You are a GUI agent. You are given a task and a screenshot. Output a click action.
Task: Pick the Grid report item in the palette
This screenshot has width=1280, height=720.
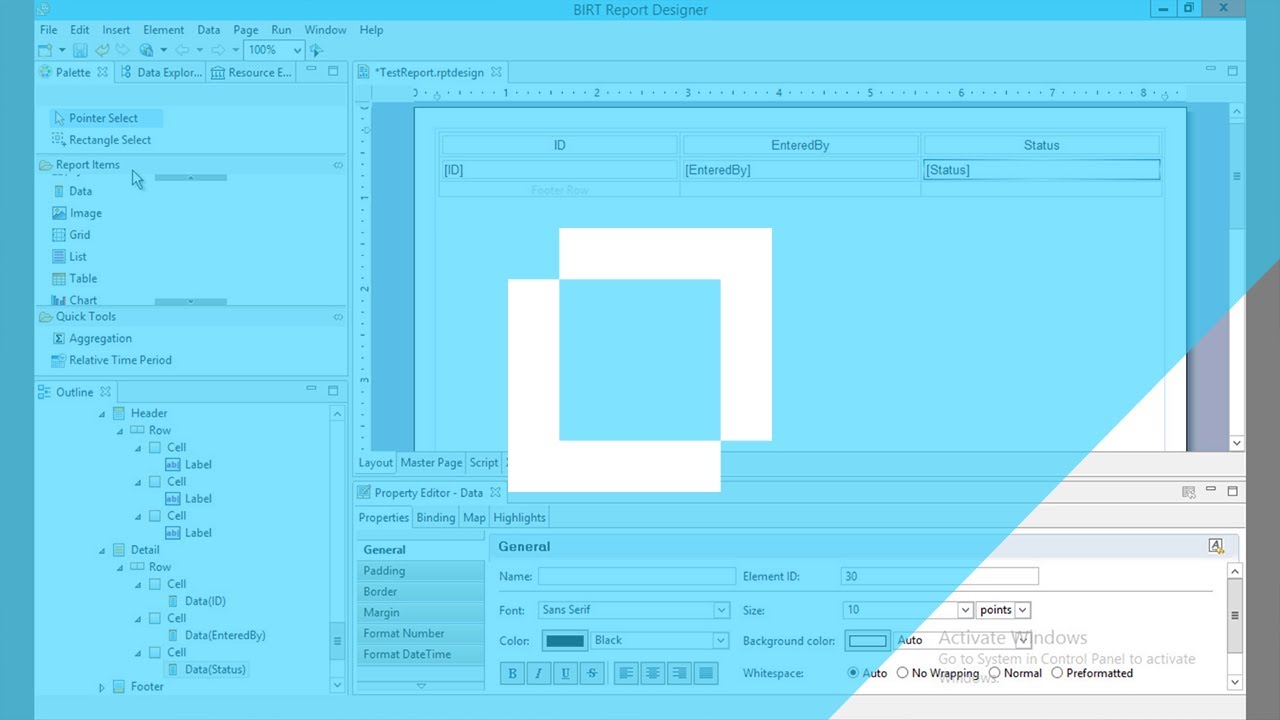tap(72, 235)
